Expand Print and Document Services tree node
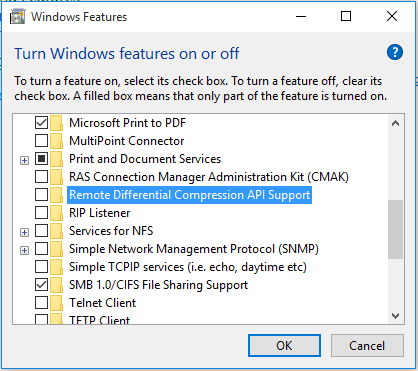418x371 pixels. 24,160
